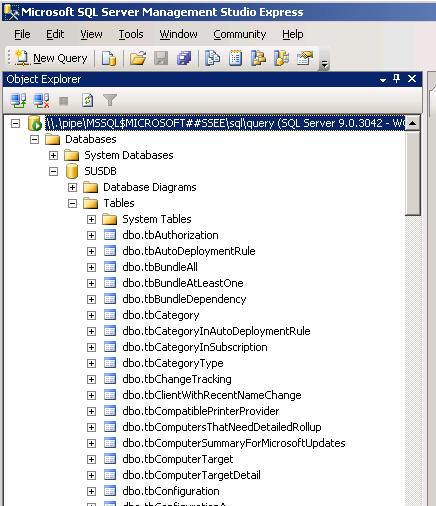
Task: Select dbo.tbComputerSummaryForMicrosoftUpdates table
Action: tap(234, 443)
